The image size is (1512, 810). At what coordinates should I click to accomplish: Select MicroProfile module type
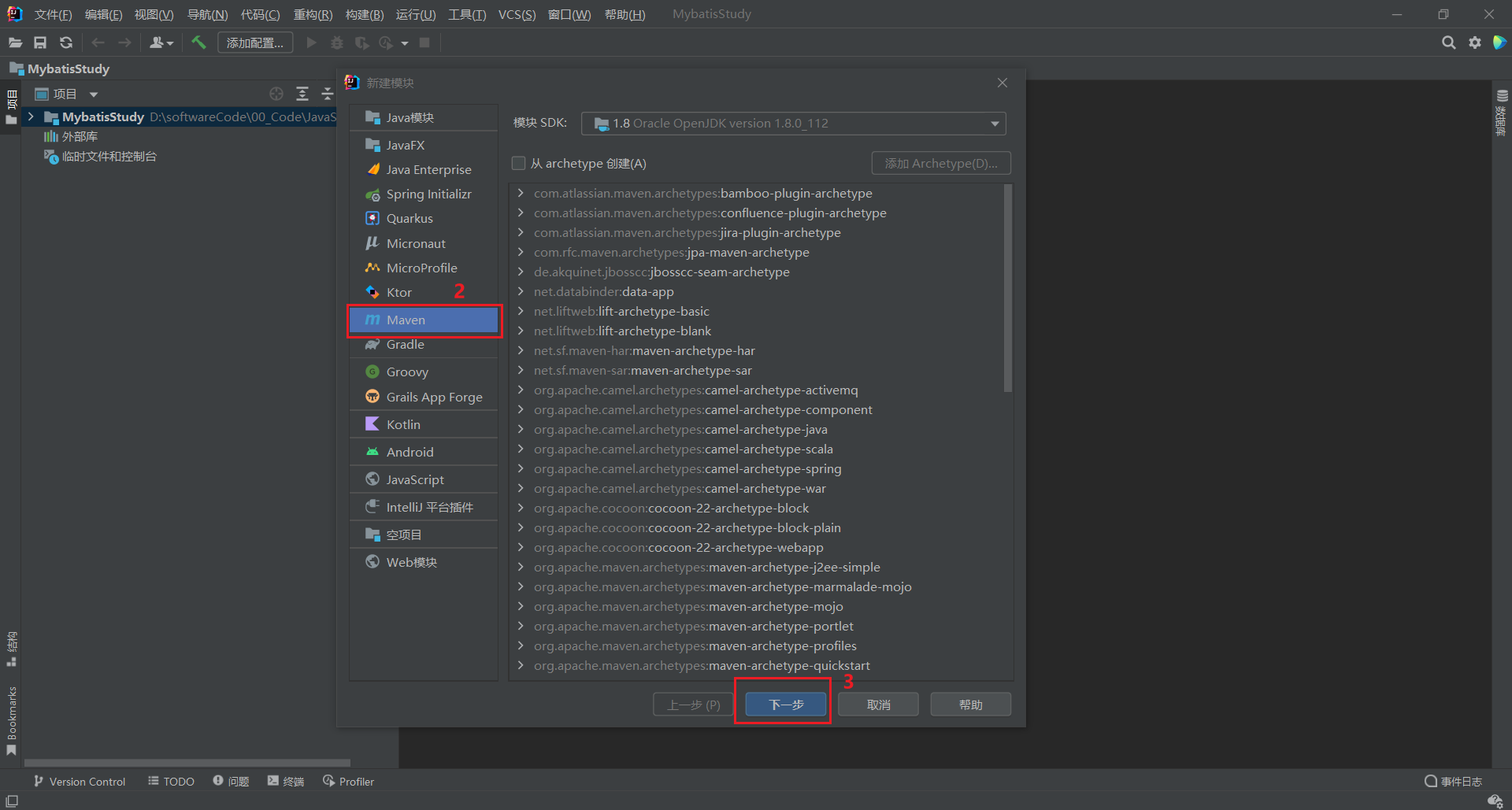pos(424,268)
